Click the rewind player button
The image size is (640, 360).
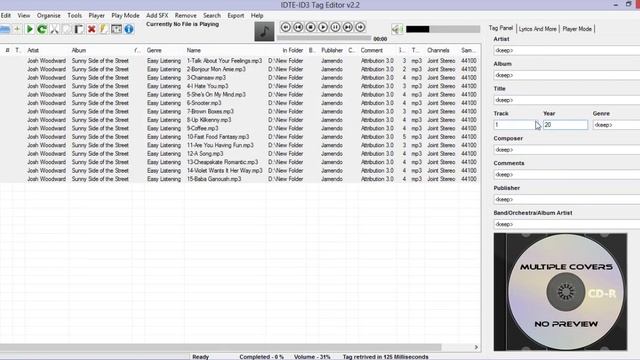pyautogui.click(x=286, y=27)
